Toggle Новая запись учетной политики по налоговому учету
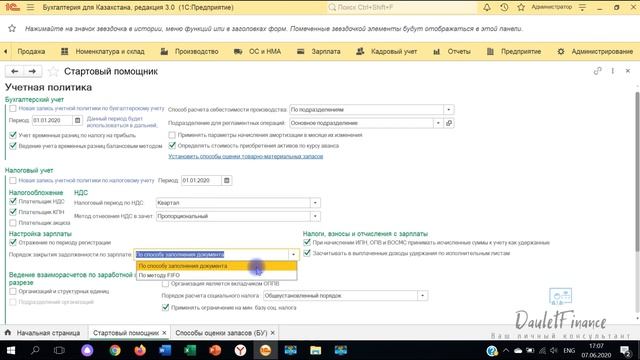640x360 pixels. click(x=13, y=180)
